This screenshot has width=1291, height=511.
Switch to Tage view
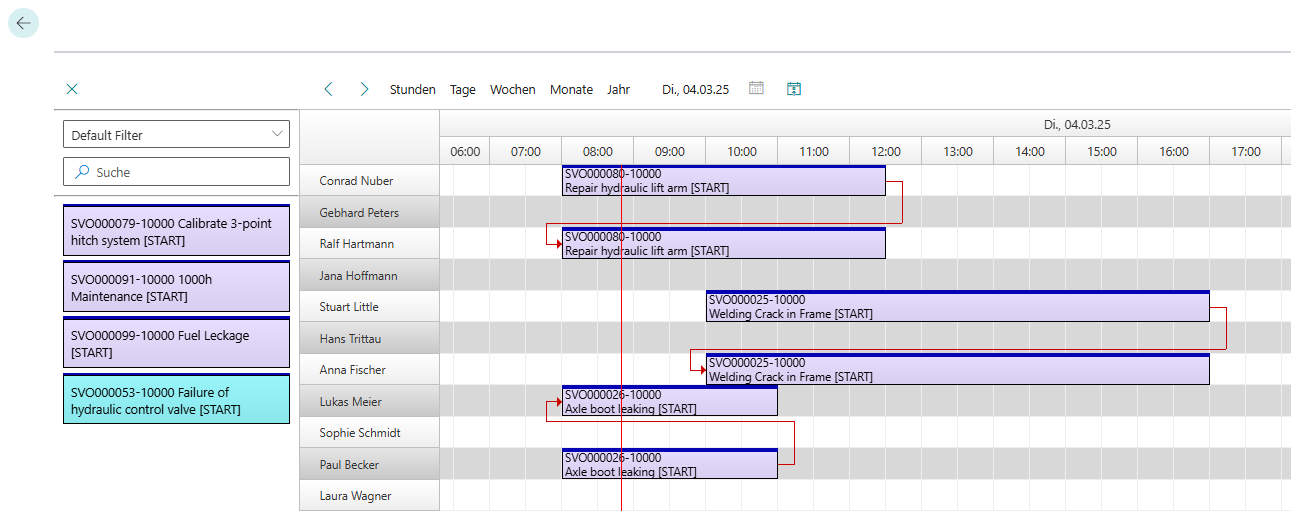tap(463, 89)
